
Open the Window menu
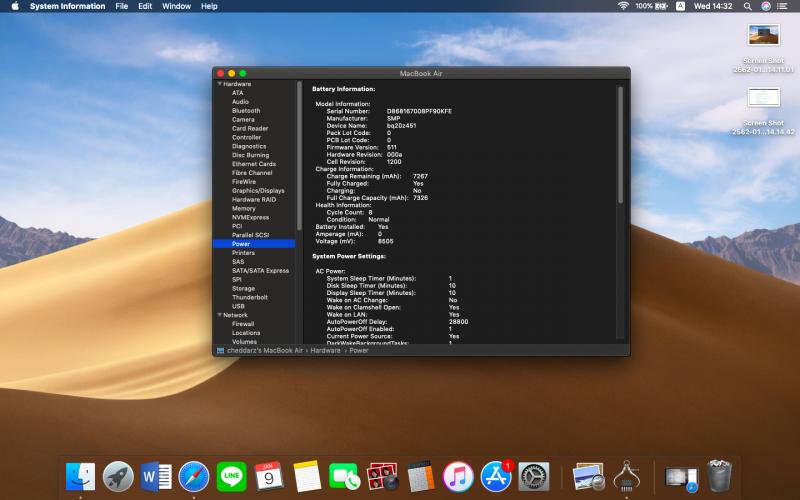176,6
